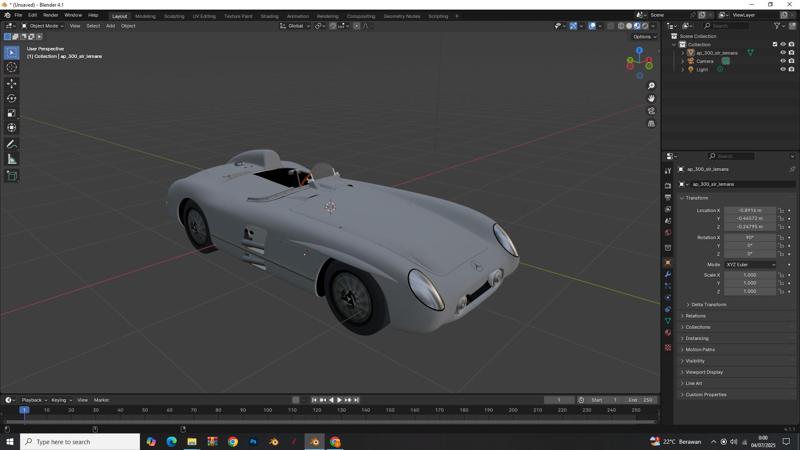800x450 pixels.
Task: Open the Object Data properties green triangle icon
Action: point(668,320)
